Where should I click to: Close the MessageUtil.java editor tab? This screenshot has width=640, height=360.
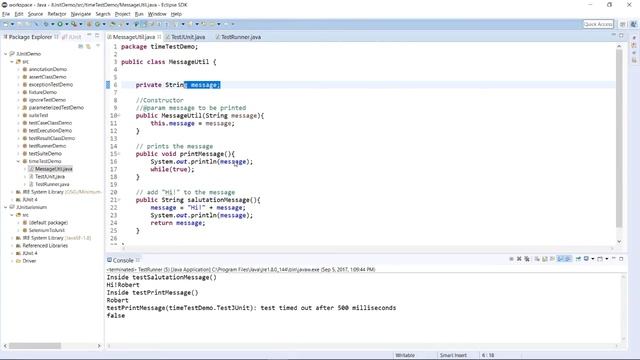[159, 37]
